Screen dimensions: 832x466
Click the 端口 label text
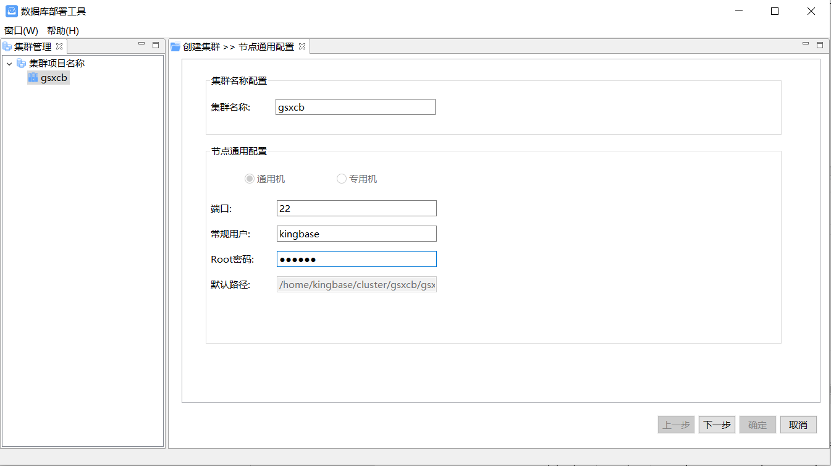pos(221,209)
